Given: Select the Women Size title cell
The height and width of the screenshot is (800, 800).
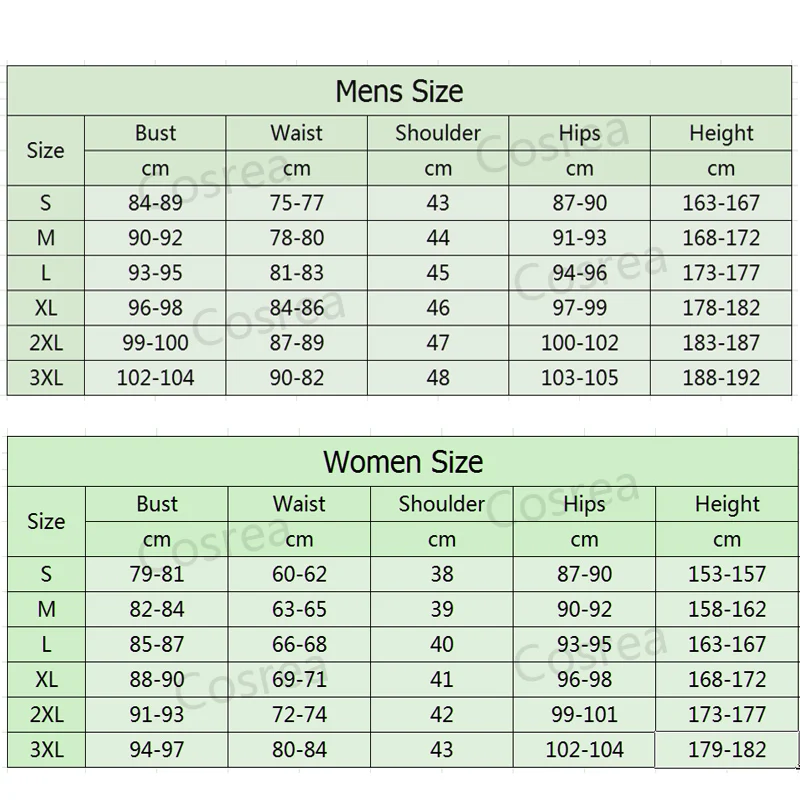Looking at the screenshot, I should [403, 462].
